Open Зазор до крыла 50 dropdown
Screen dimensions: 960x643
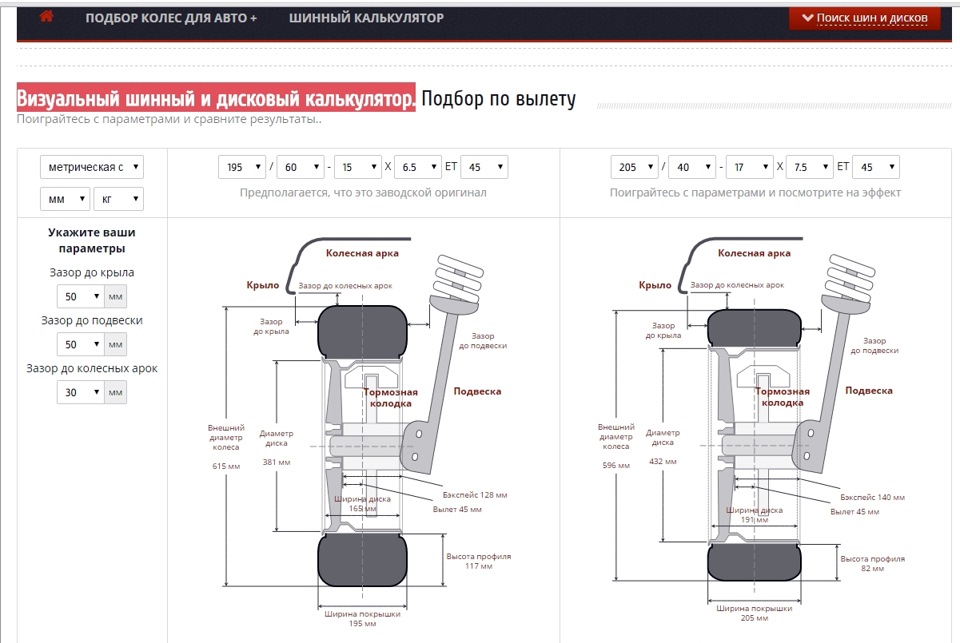point(81,296)
